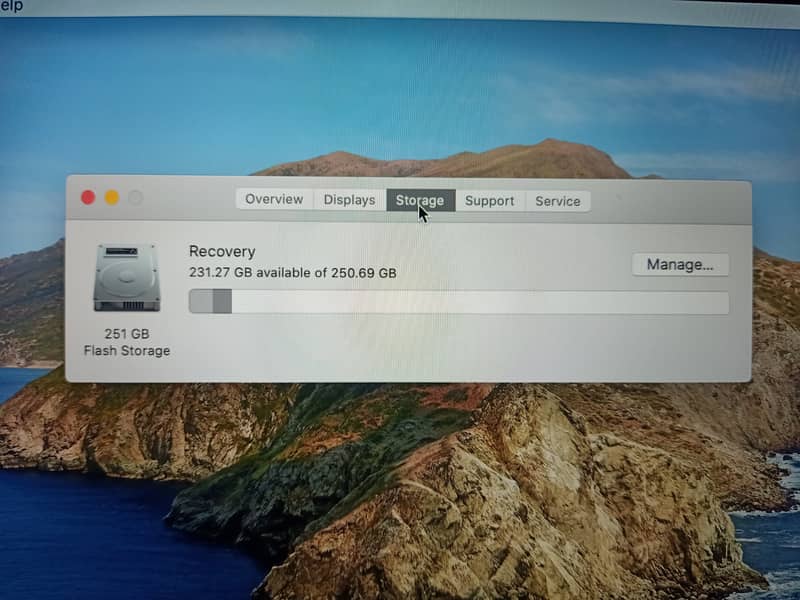
Task: Select the Recovery volume name
Action: click(222, 252)
